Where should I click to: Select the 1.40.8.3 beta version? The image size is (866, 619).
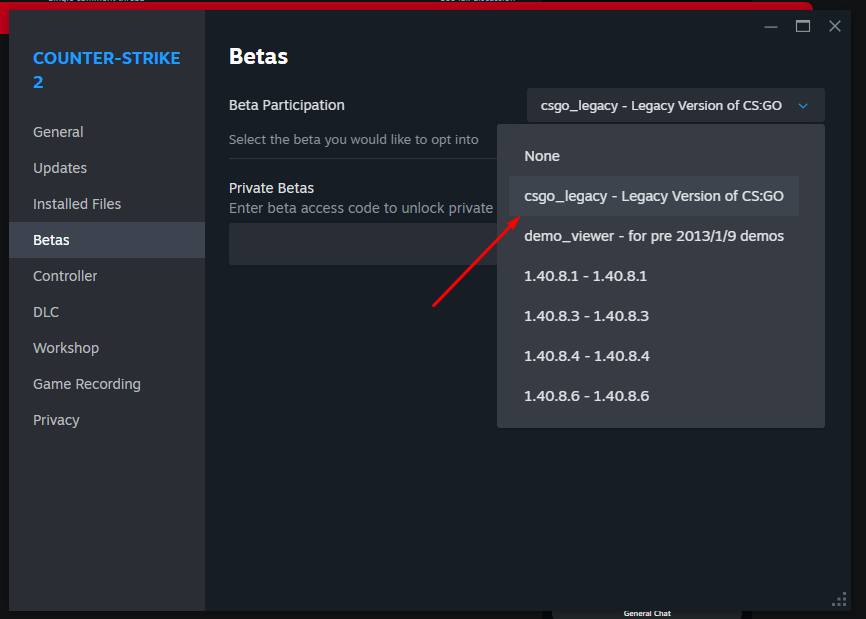654,316
